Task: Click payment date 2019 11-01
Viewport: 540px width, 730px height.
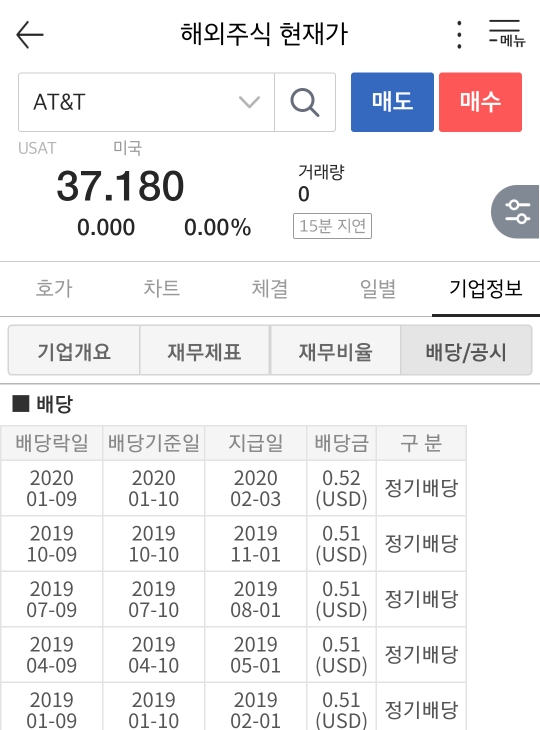Action: tap(256, 544)
